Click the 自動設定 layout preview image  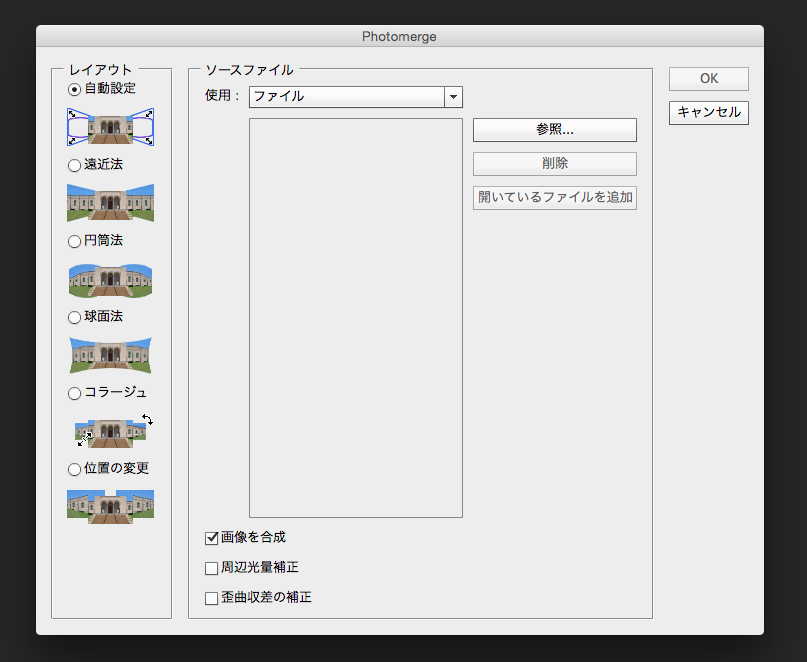(x=111, y=127)
